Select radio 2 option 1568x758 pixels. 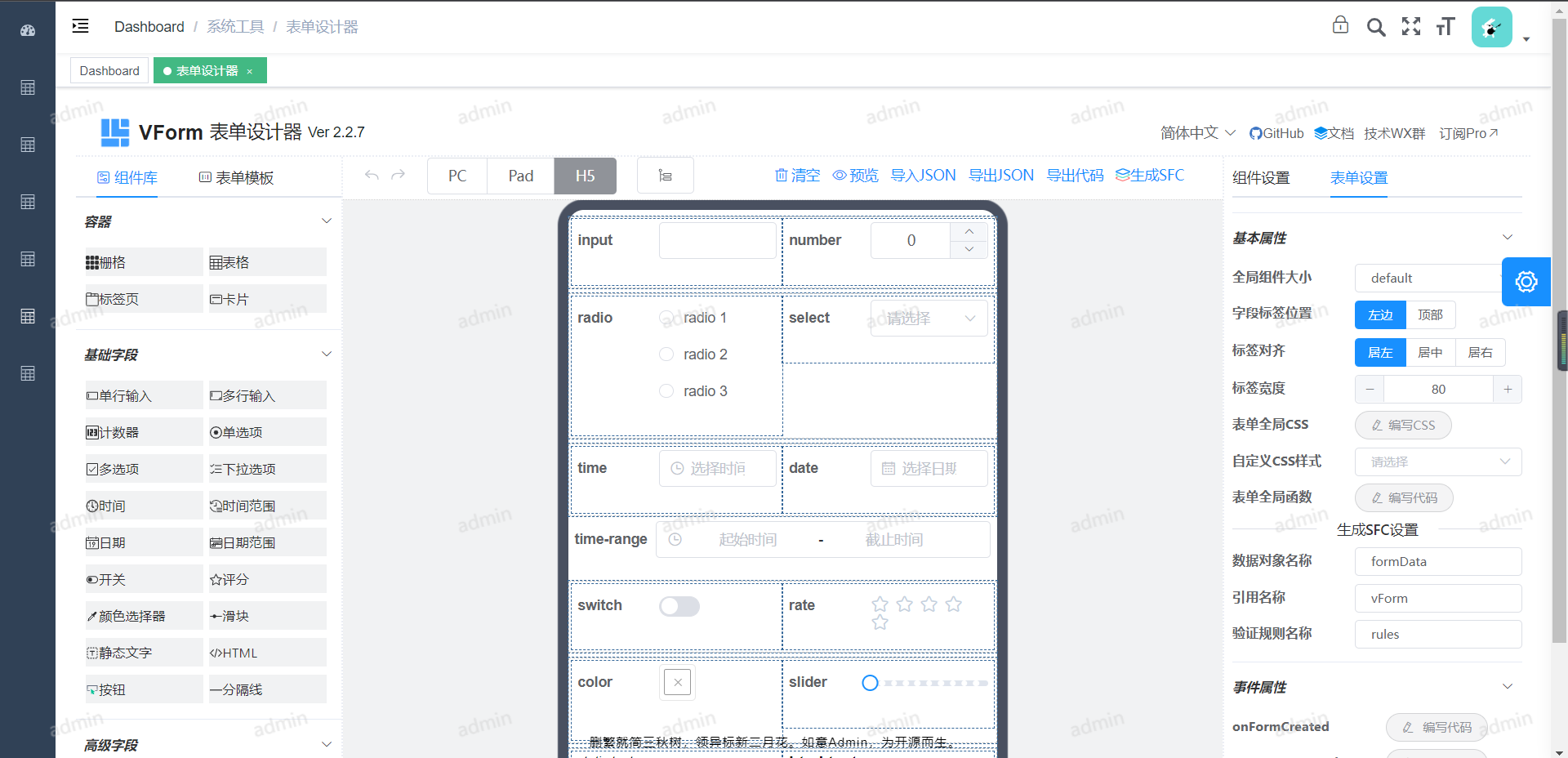pyautogui.click(x=666, y=354)
